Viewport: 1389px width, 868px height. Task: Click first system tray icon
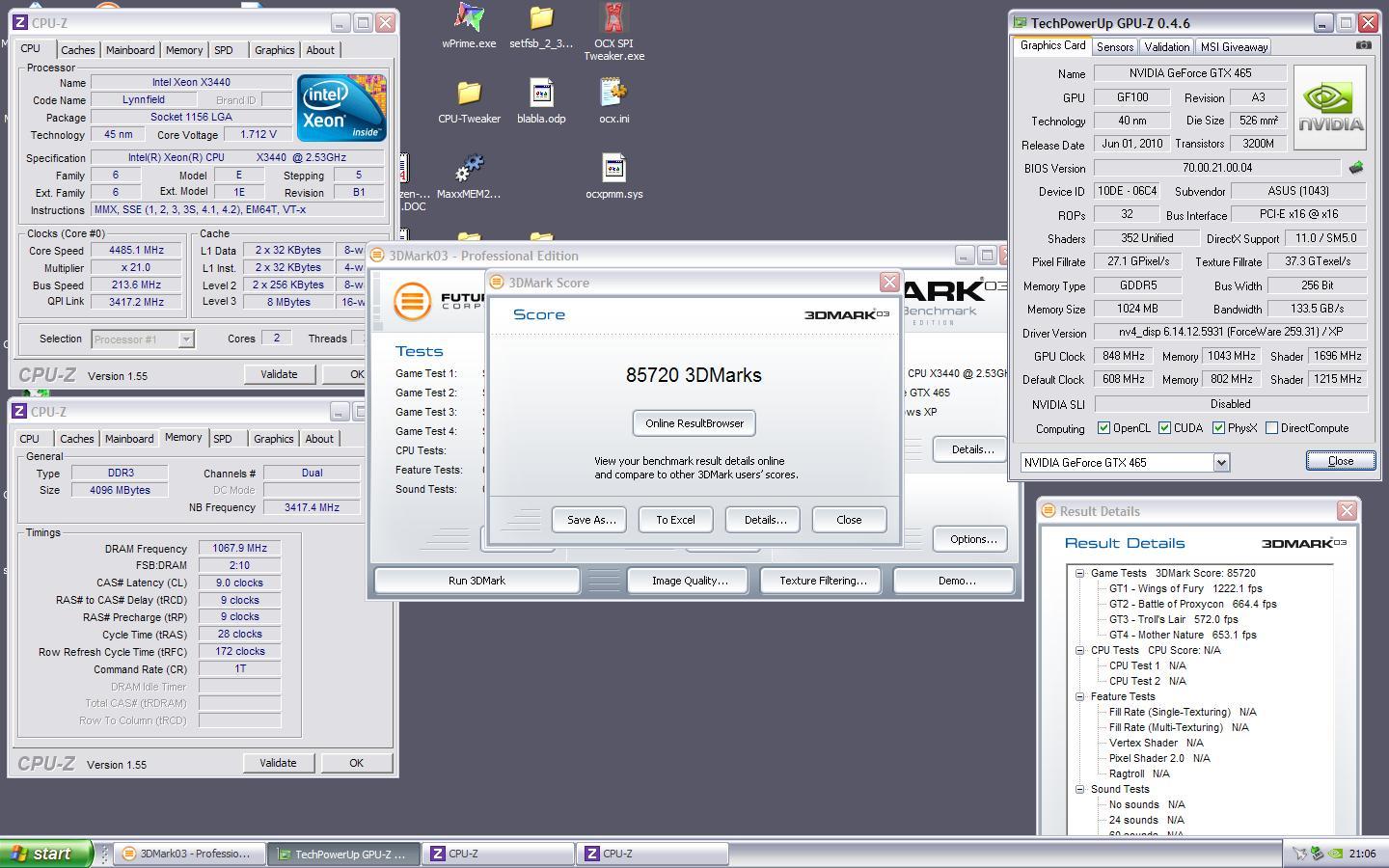coord(1299,854)
